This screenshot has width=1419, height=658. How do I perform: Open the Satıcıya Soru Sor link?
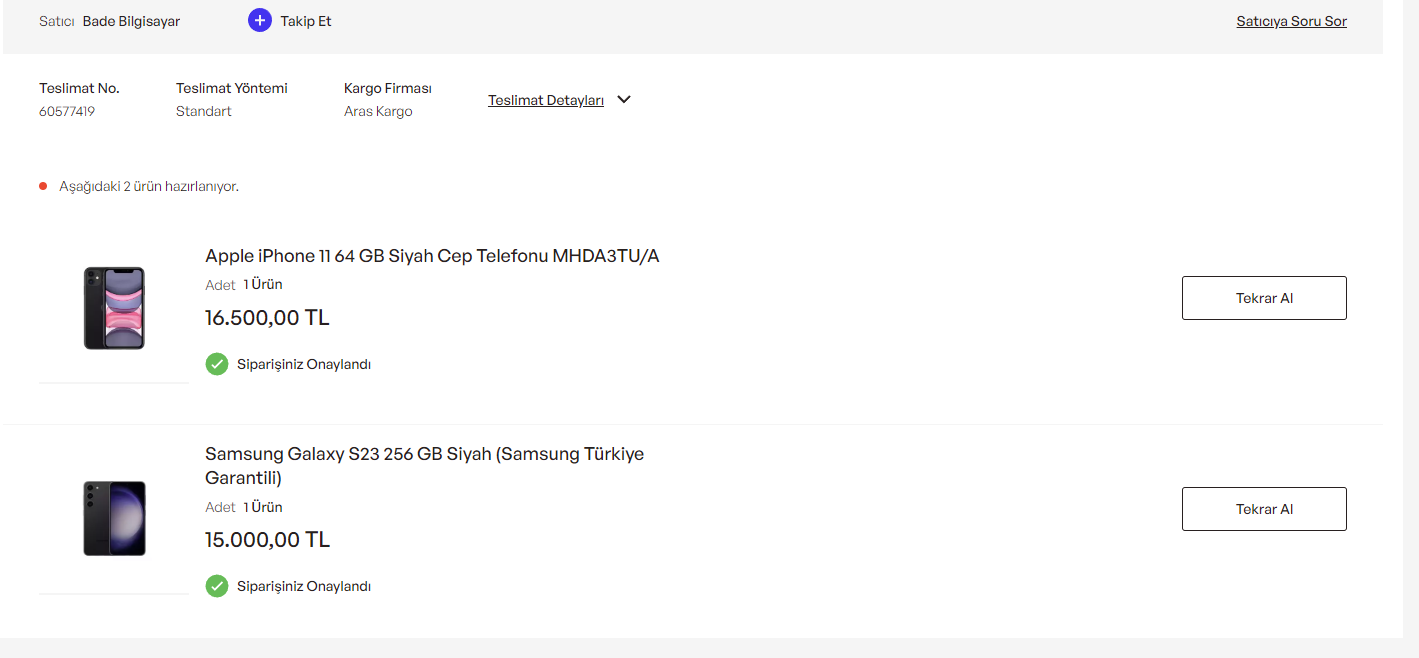1291,21
